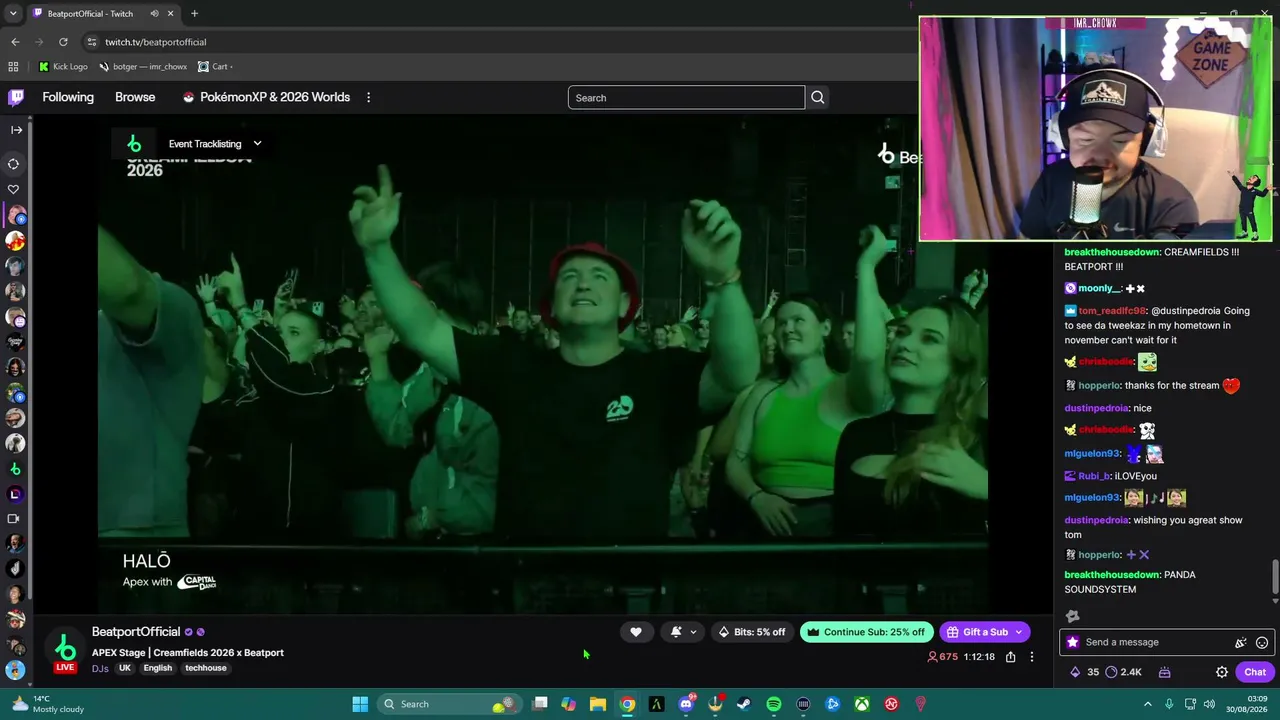
Task: Open the Following tab
Action: (68, 97)
